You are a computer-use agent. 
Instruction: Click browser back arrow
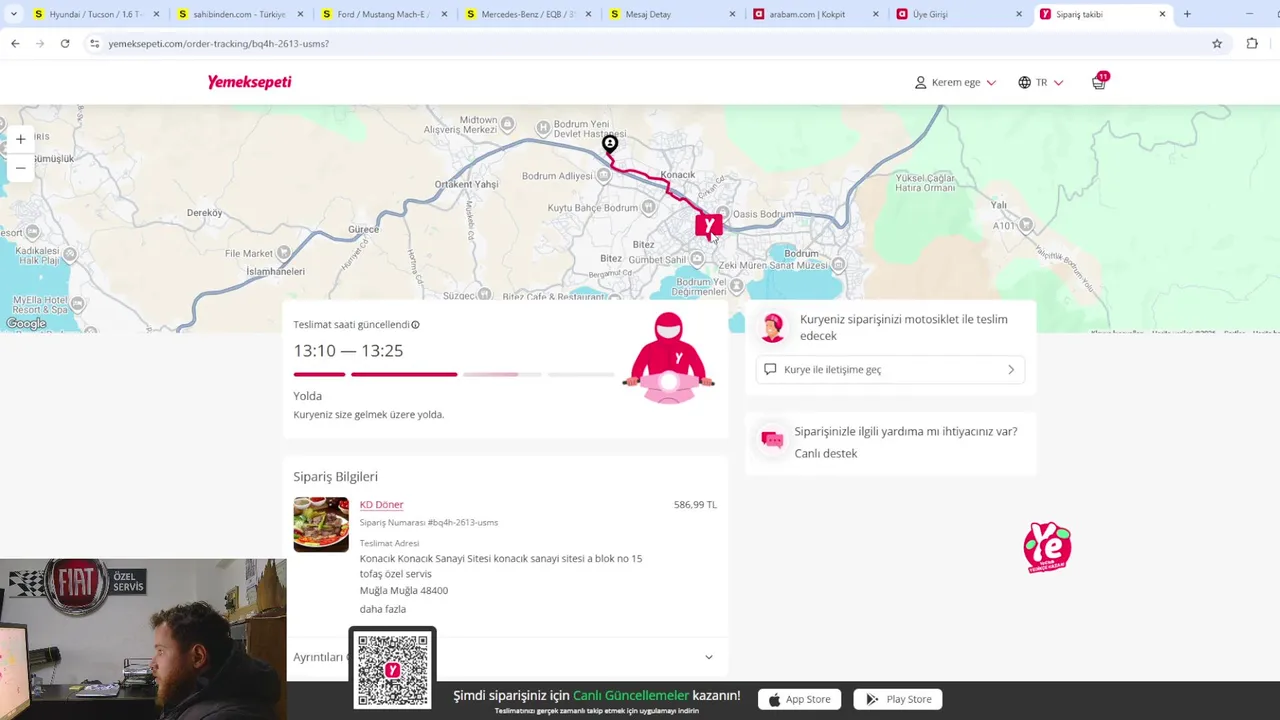[x=15, y=44]
